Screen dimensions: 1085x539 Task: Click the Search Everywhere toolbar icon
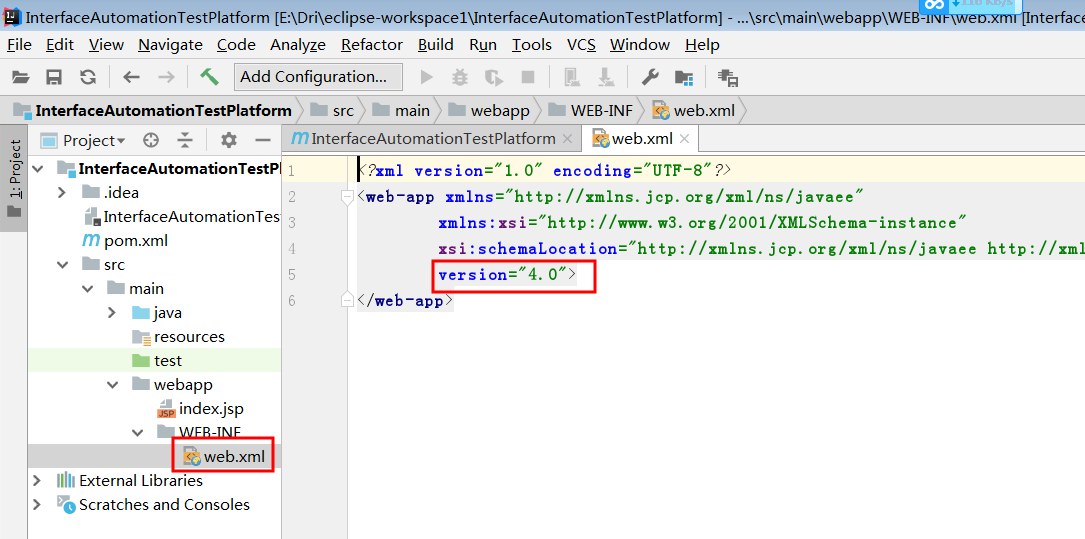pyautogui.click(x=728, y=77)
